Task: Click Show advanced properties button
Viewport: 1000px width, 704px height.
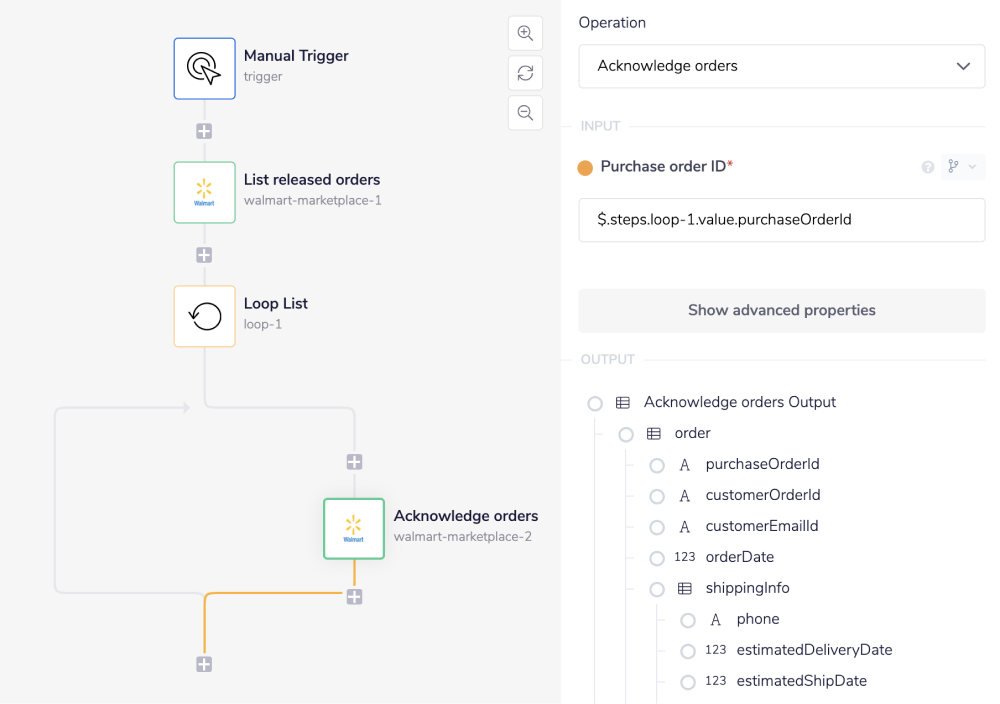Action: click(x=781, y=310)
